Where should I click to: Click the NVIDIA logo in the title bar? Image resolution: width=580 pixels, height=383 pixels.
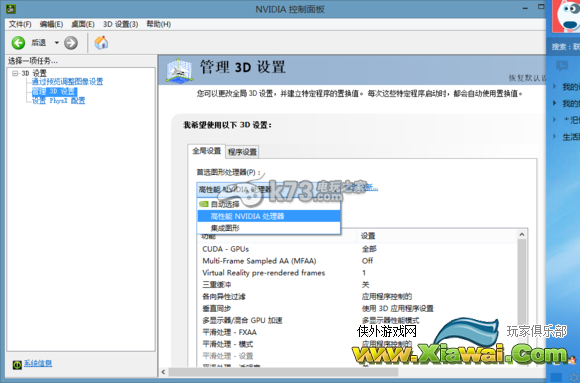10,9
